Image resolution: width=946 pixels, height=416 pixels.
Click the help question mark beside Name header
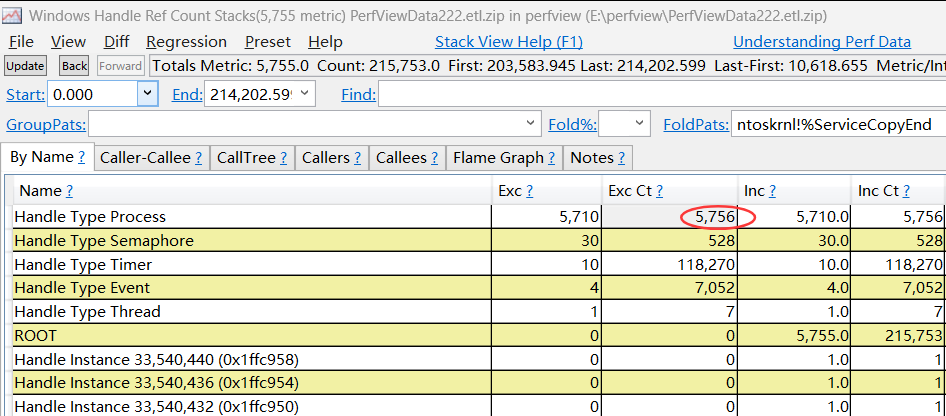pos(69,191)
